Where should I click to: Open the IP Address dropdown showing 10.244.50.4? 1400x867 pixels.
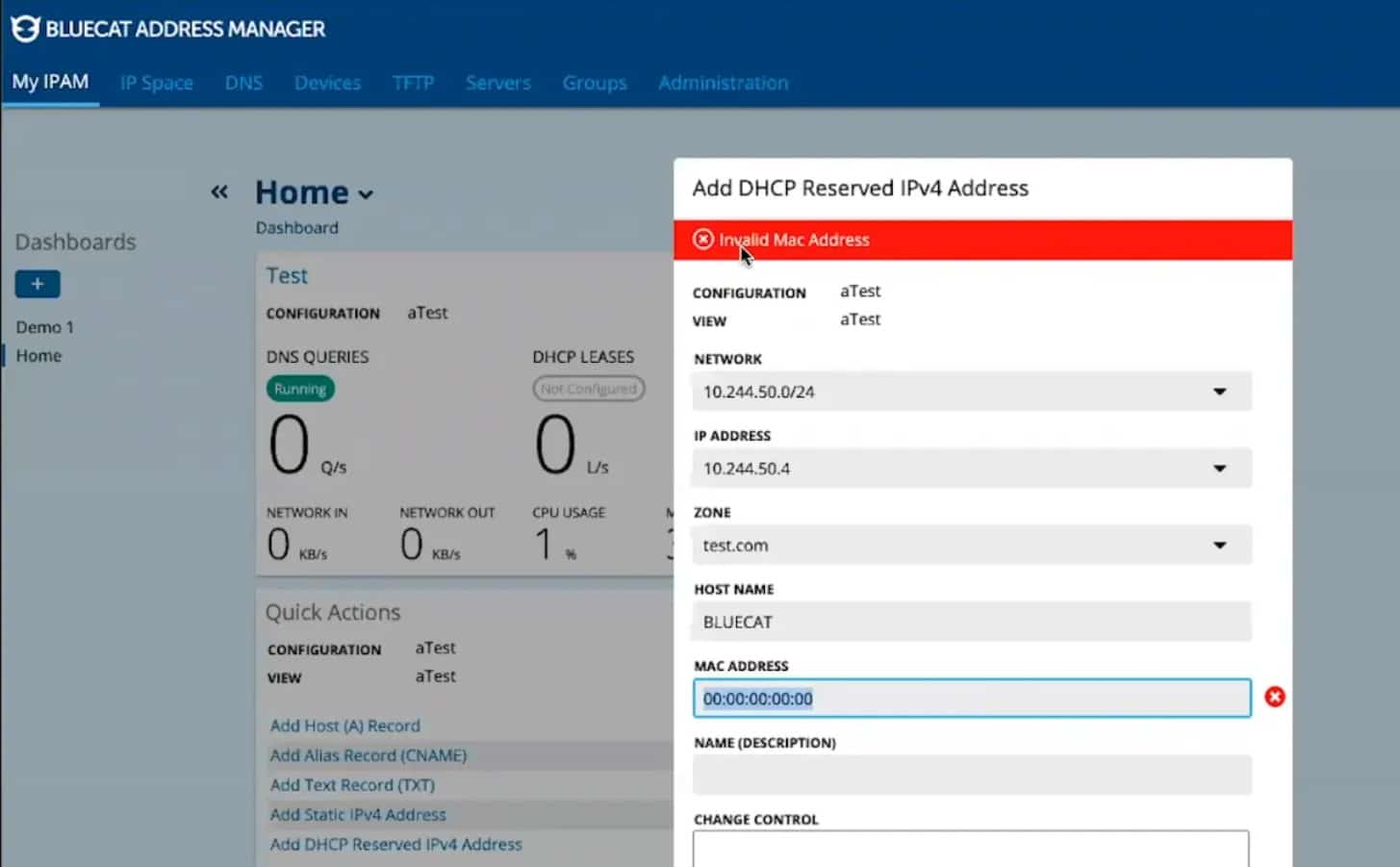click(x=972, y=469)
